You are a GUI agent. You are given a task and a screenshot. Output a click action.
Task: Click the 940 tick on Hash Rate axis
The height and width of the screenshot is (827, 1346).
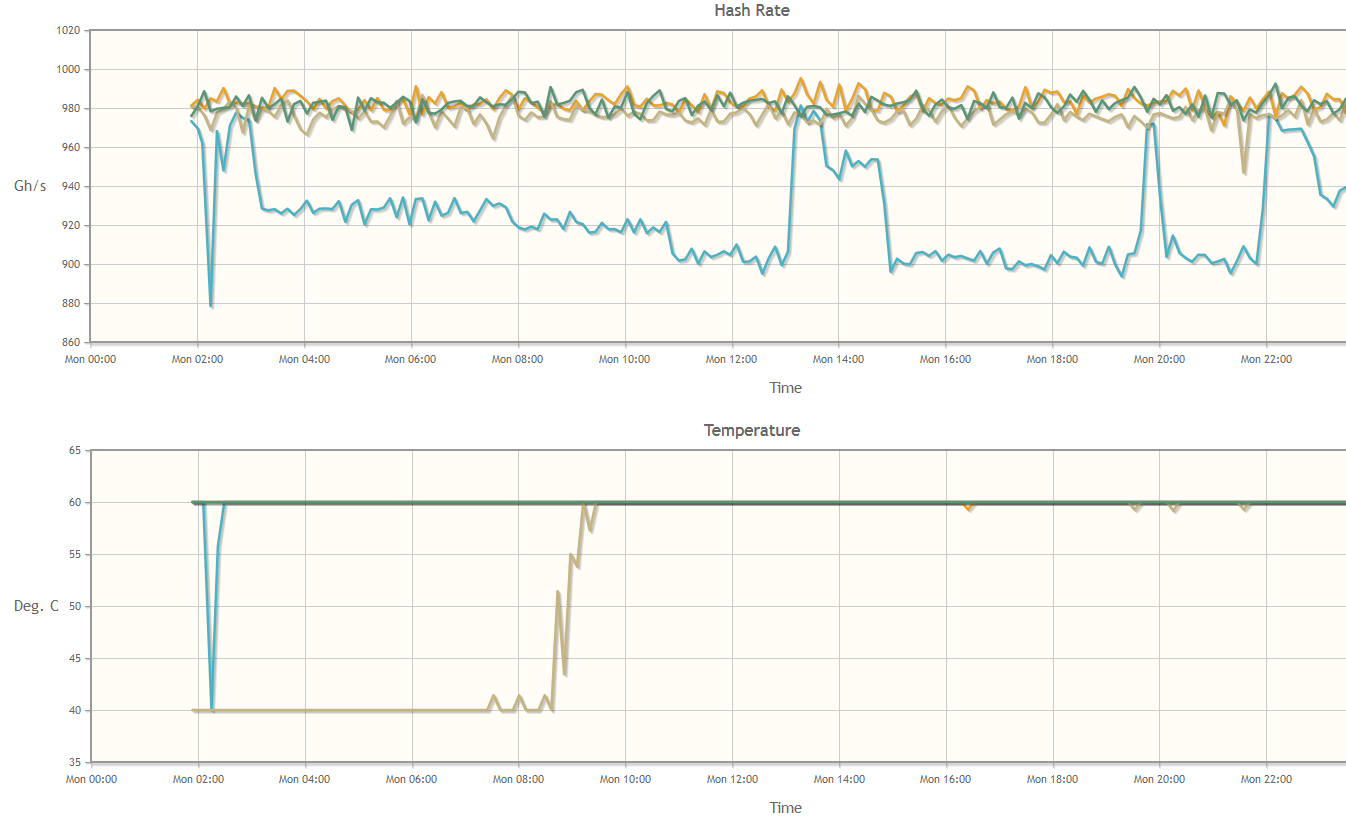(x=71, y=186)
